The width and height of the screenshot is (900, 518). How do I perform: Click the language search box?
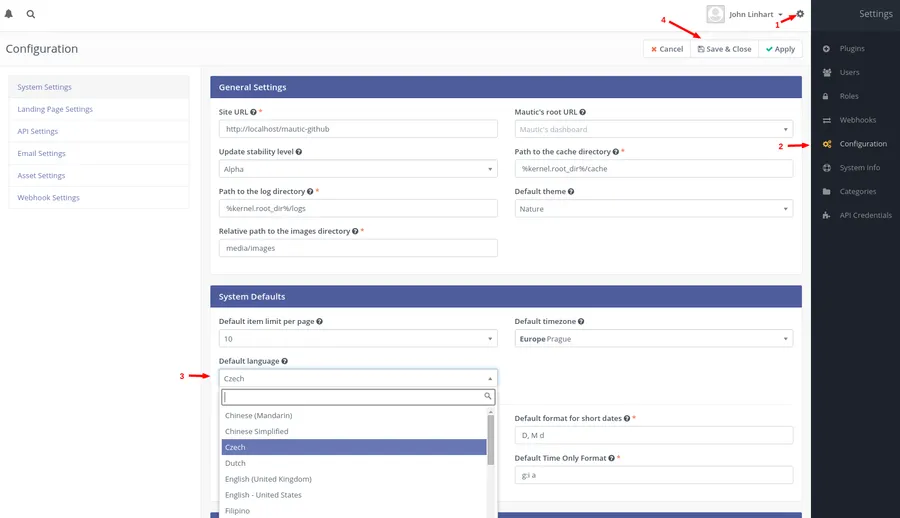358,397
